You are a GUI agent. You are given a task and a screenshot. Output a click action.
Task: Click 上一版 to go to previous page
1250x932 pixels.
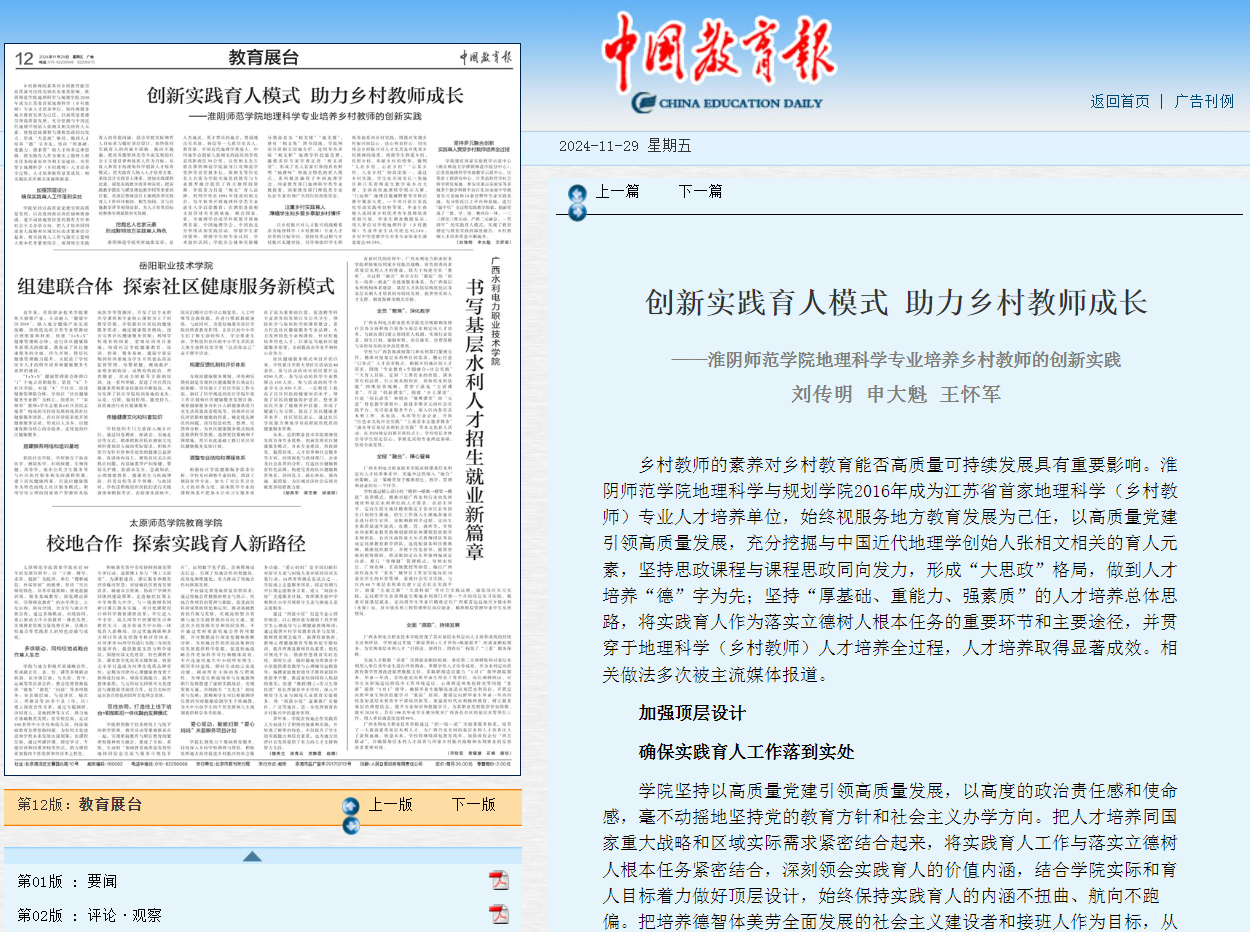(x=390, y=804)
